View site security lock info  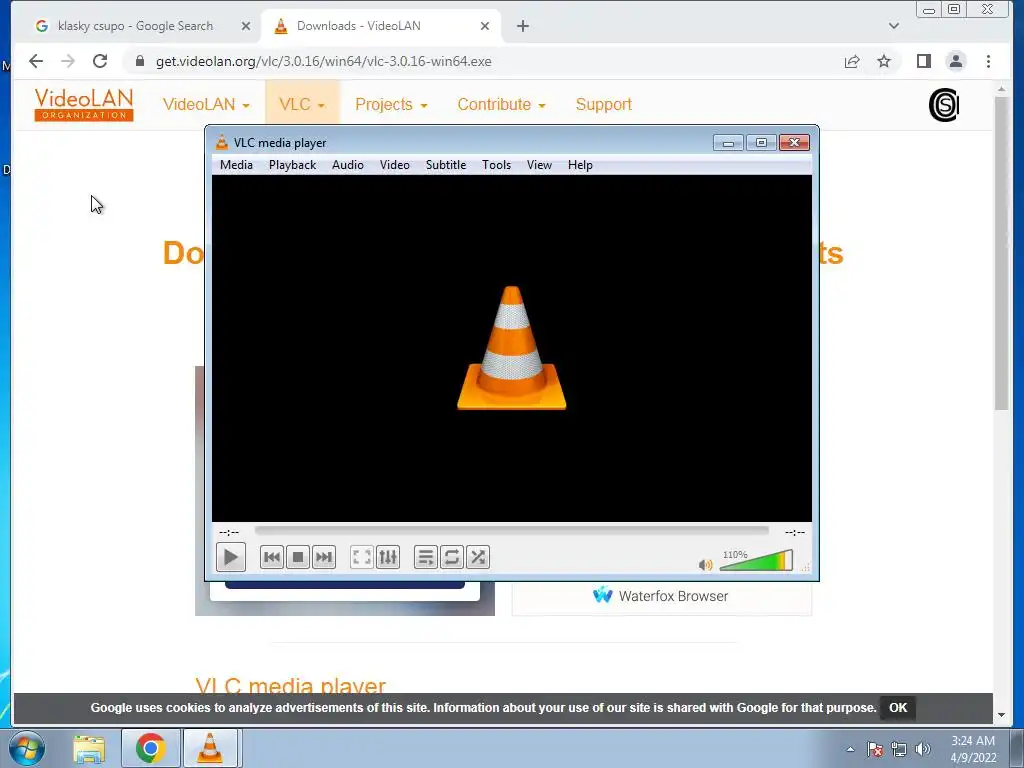[139, 61]
